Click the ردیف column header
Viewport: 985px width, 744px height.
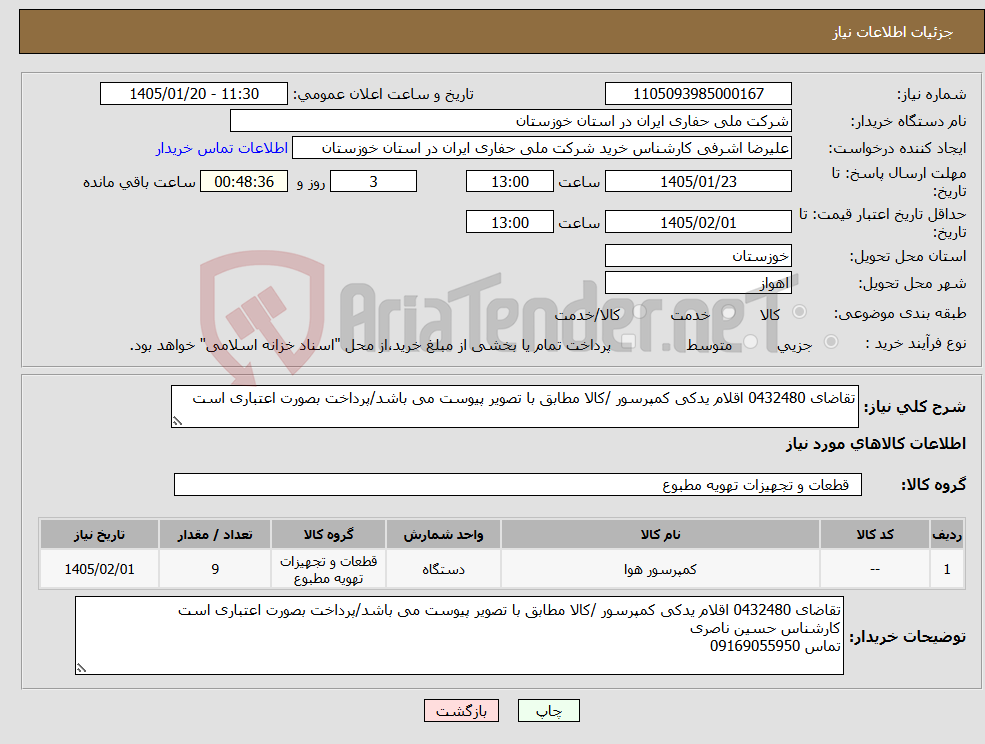947,534
